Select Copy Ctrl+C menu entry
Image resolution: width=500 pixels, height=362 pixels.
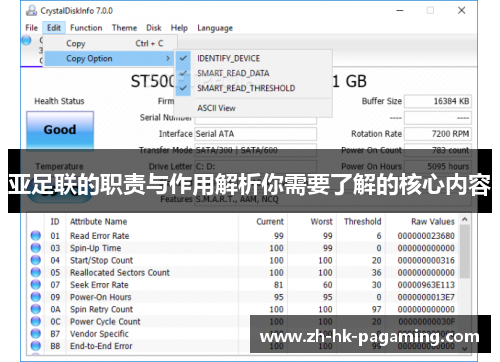(x=110, y=43)
